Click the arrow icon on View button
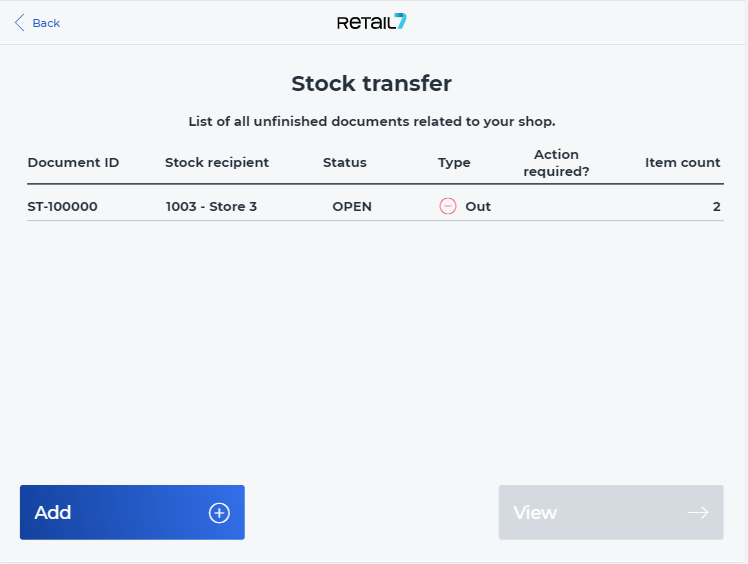The image size is (748, 564). 698,513
